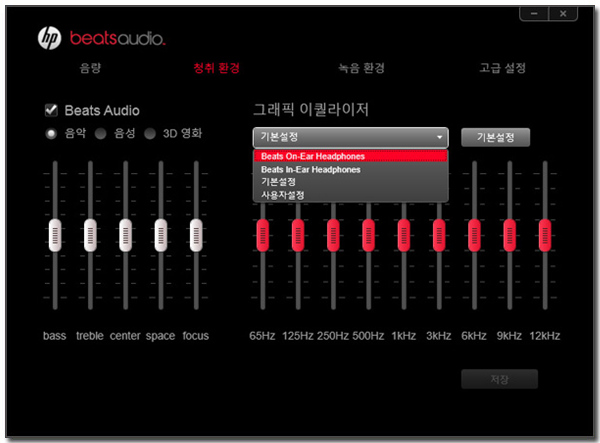Click the 250Hz equalizer slider handle
This screenshot has width=600, height=443.
[x=333, y=235]
